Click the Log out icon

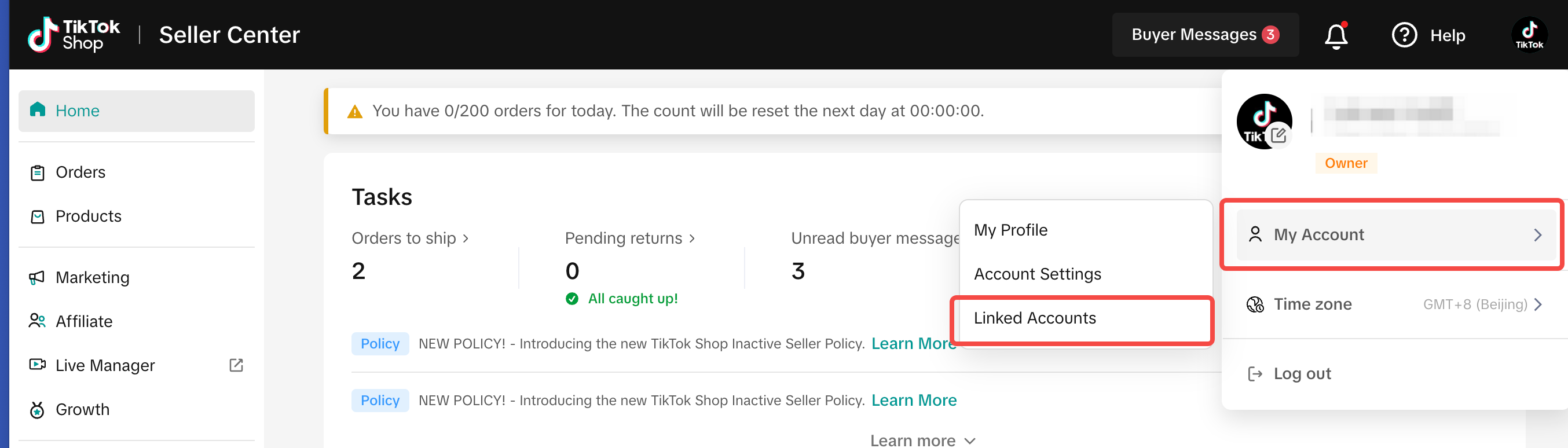(1255, 374)
